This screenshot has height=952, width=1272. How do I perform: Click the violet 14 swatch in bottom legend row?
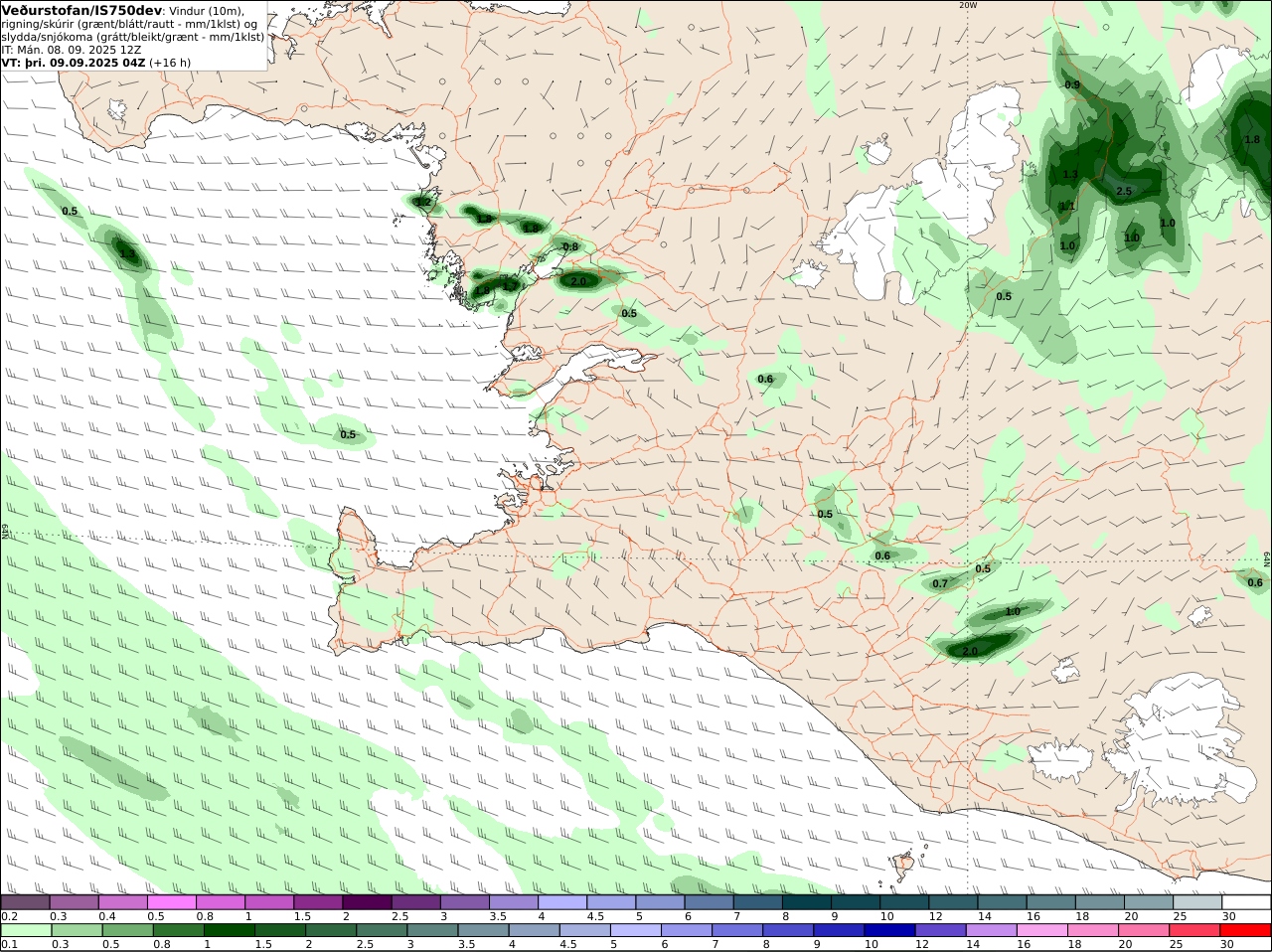[x=991, y=930]
